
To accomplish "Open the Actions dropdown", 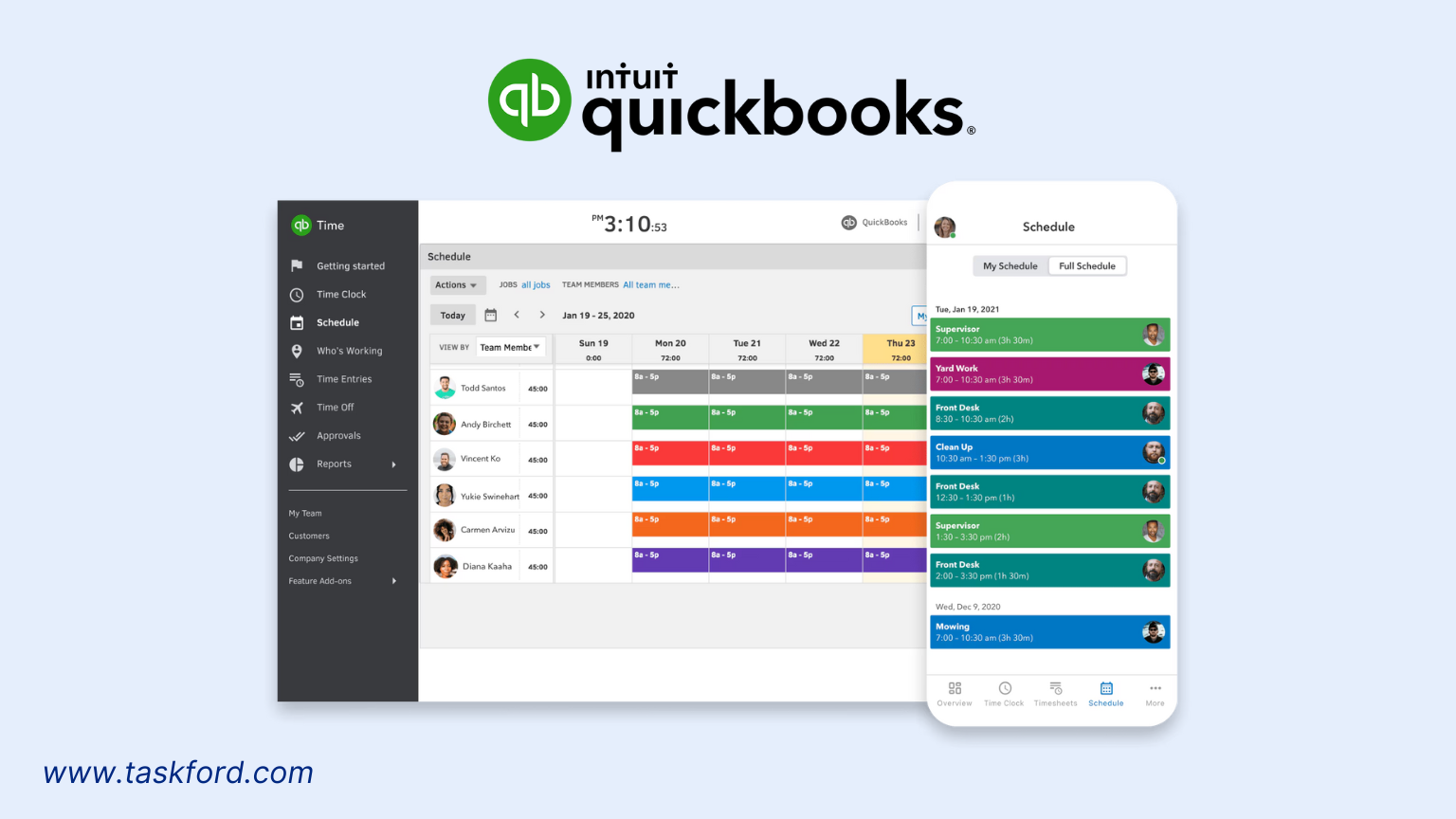I will pos(457,285).
